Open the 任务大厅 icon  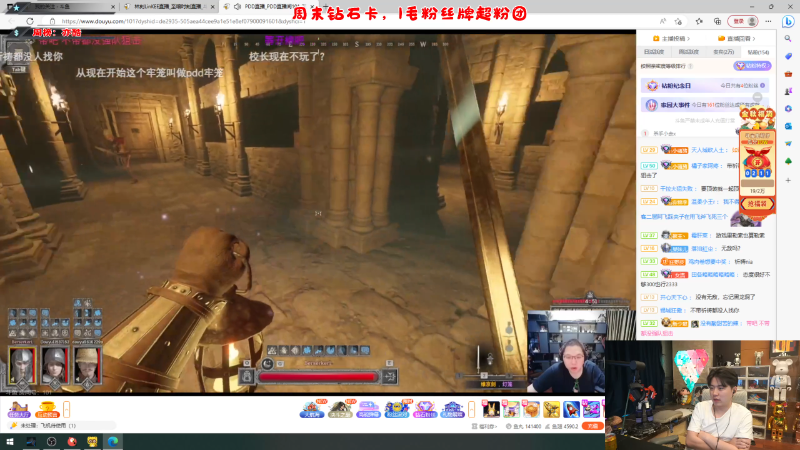(18, 409)
